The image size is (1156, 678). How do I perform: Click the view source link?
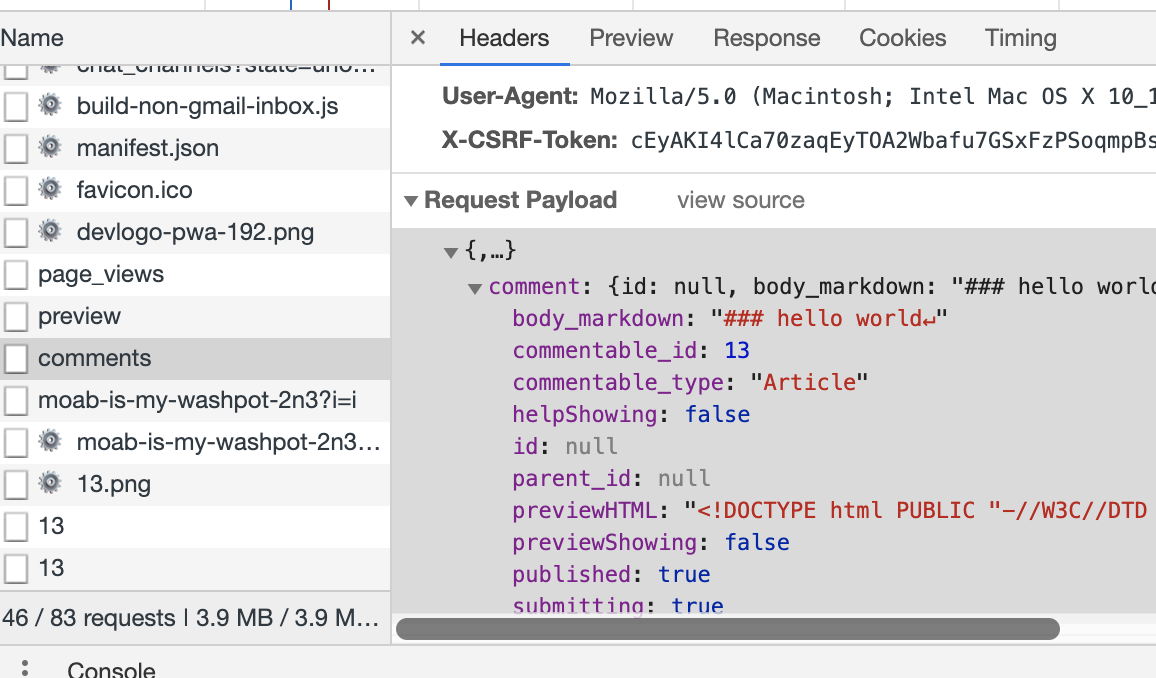(741, 200)
